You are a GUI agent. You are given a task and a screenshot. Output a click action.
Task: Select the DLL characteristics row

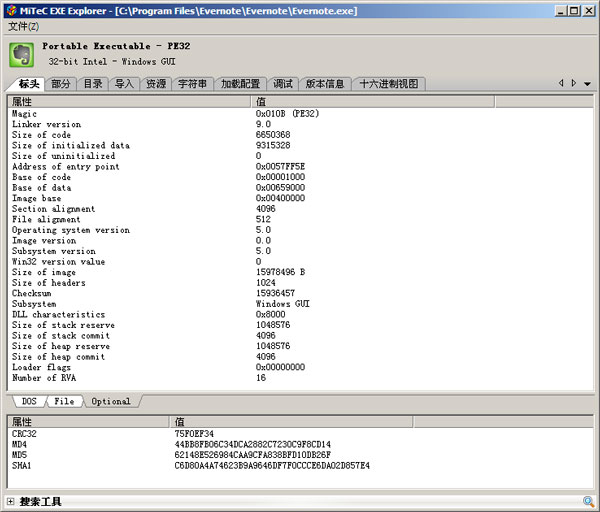(300, 314)
